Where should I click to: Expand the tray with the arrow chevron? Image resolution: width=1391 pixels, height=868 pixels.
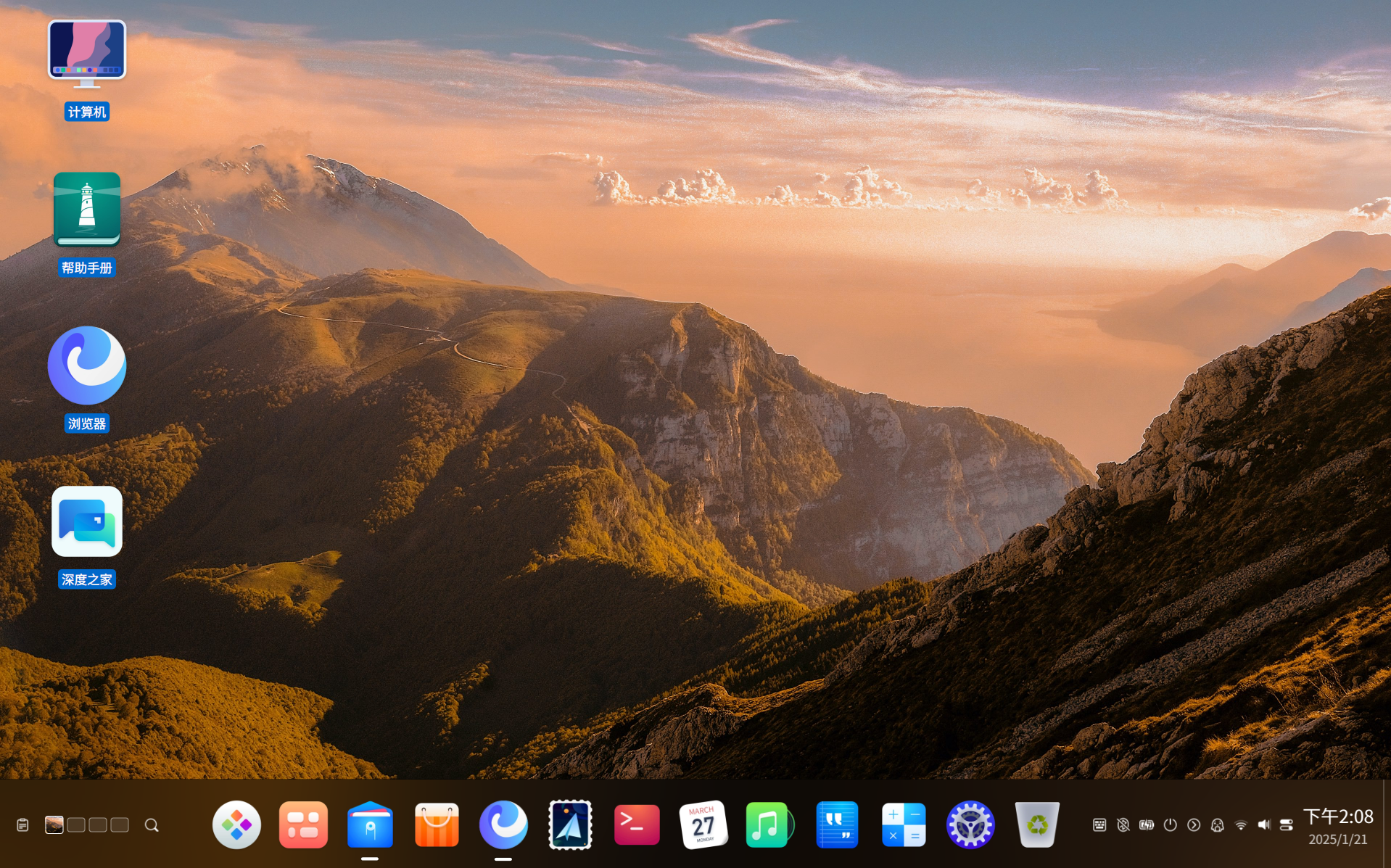(x=1194, y=825)
